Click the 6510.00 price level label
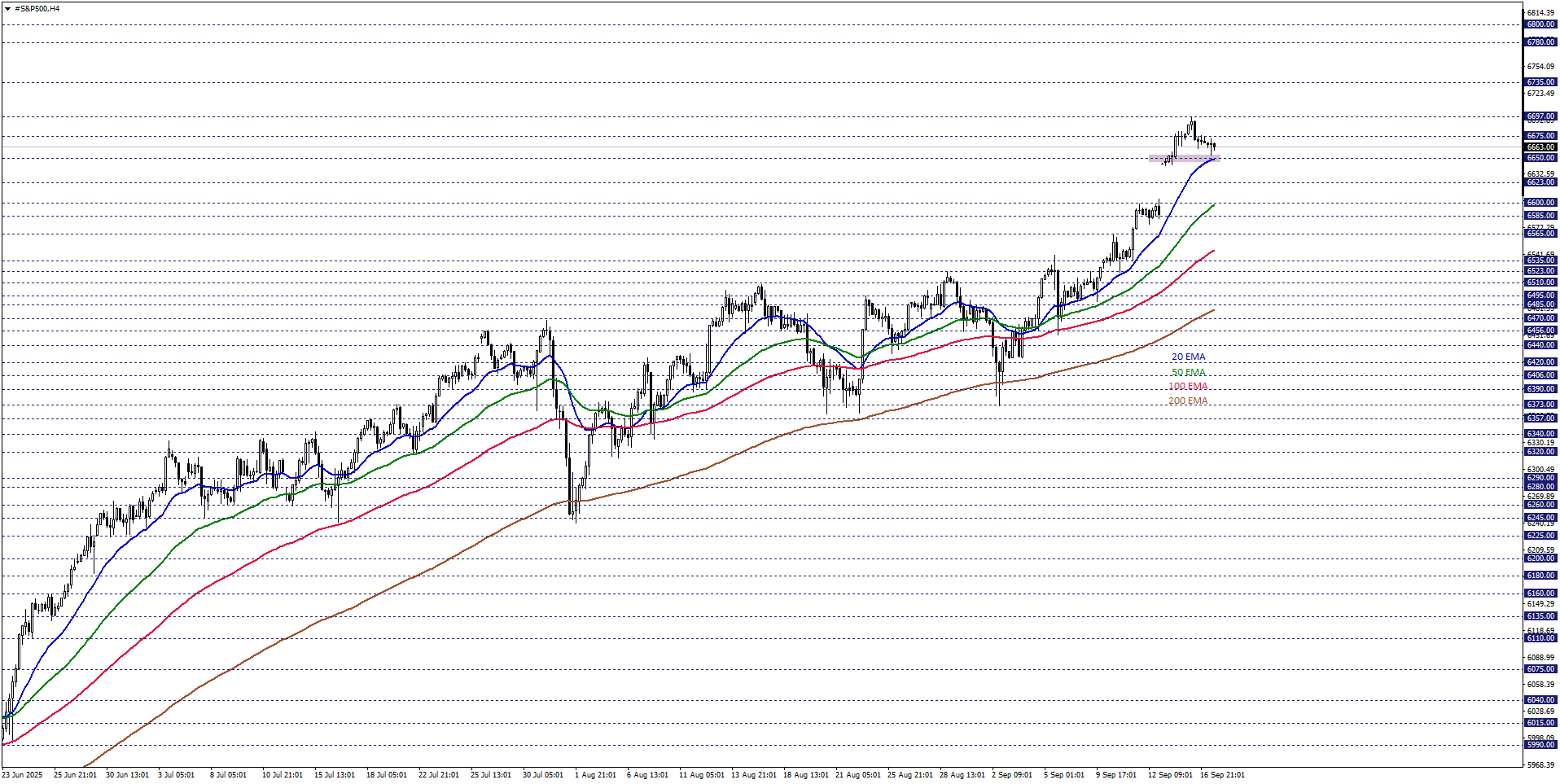This screenshot has height=784, width=1560. (x=1540, y=283)
